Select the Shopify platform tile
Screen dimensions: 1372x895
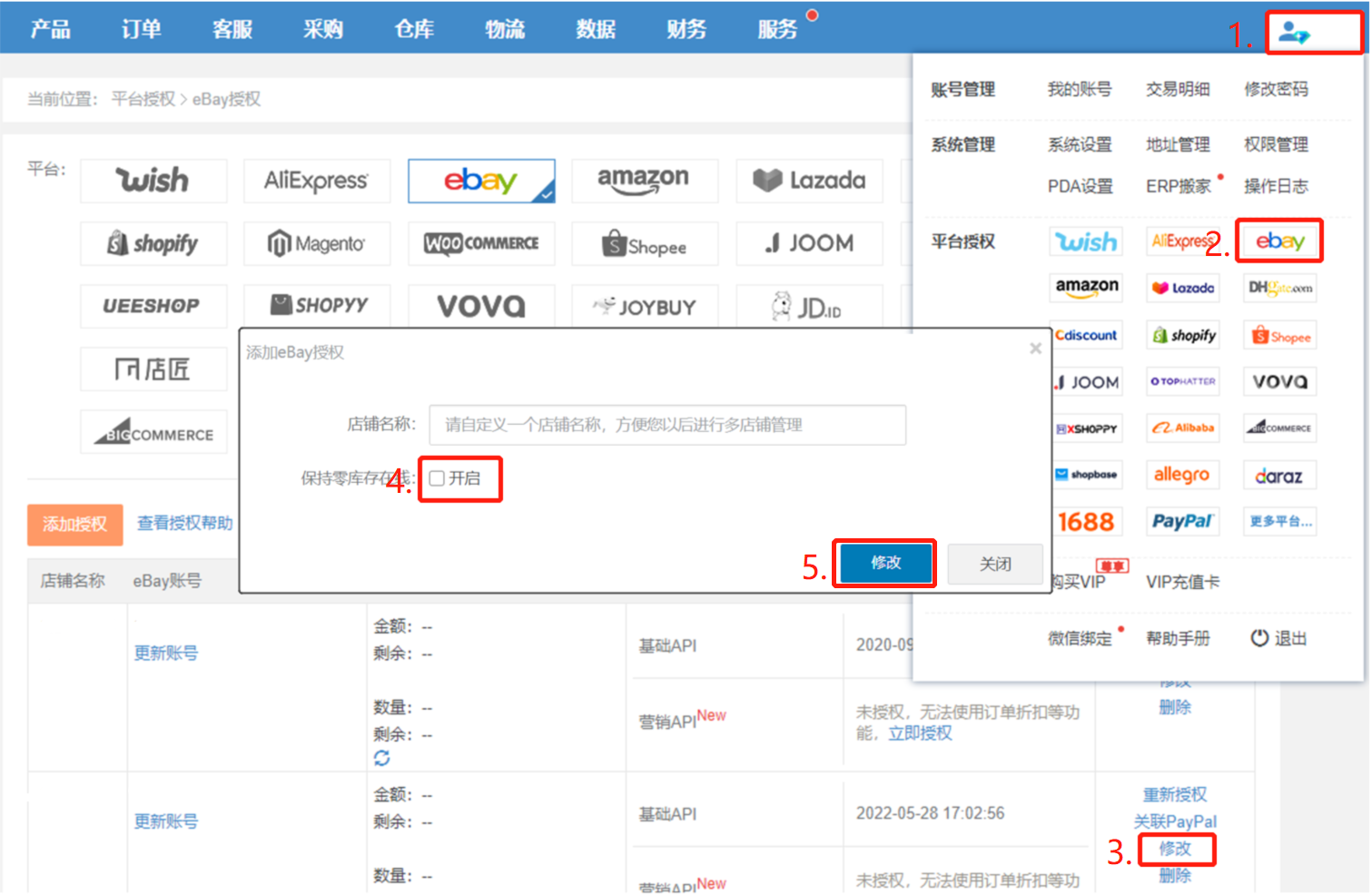(x=153, y=243)
